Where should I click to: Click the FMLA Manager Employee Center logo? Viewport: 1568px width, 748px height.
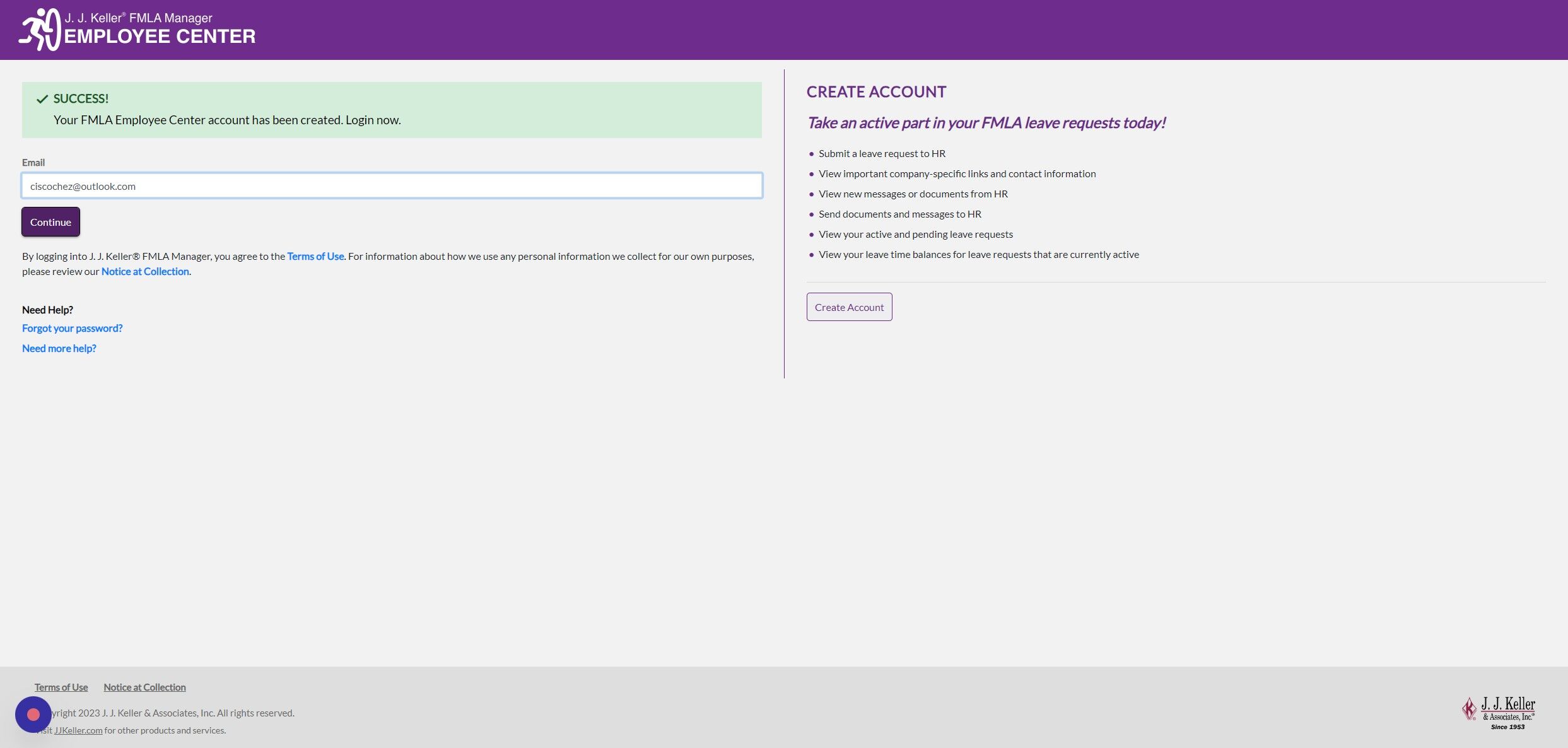[x=137, y=30]
